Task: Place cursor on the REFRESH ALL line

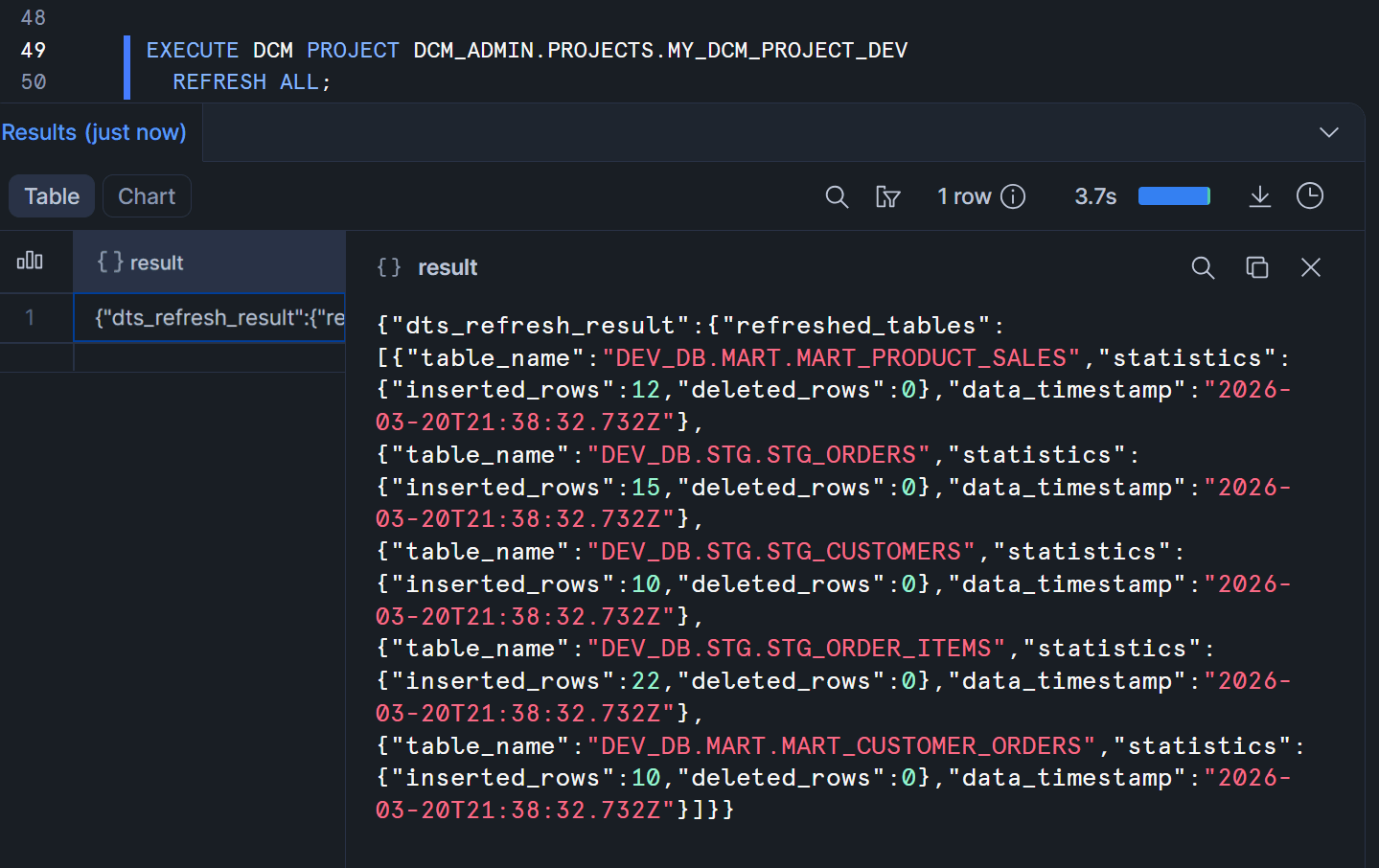Action: click(x=252, y=82)
